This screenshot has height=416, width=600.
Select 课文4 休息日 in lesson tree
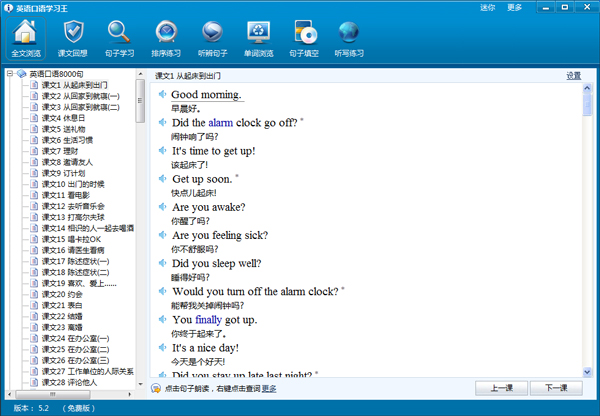64,118
